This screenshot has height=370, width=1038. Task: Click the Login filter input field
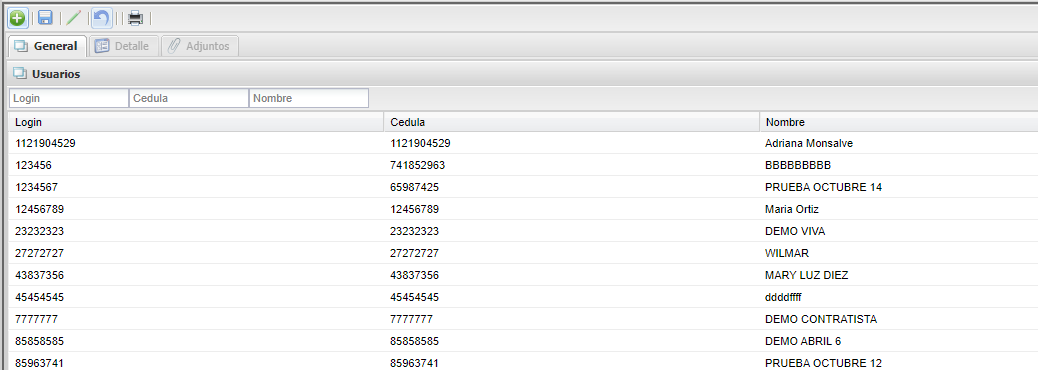(x=69, y=98)
